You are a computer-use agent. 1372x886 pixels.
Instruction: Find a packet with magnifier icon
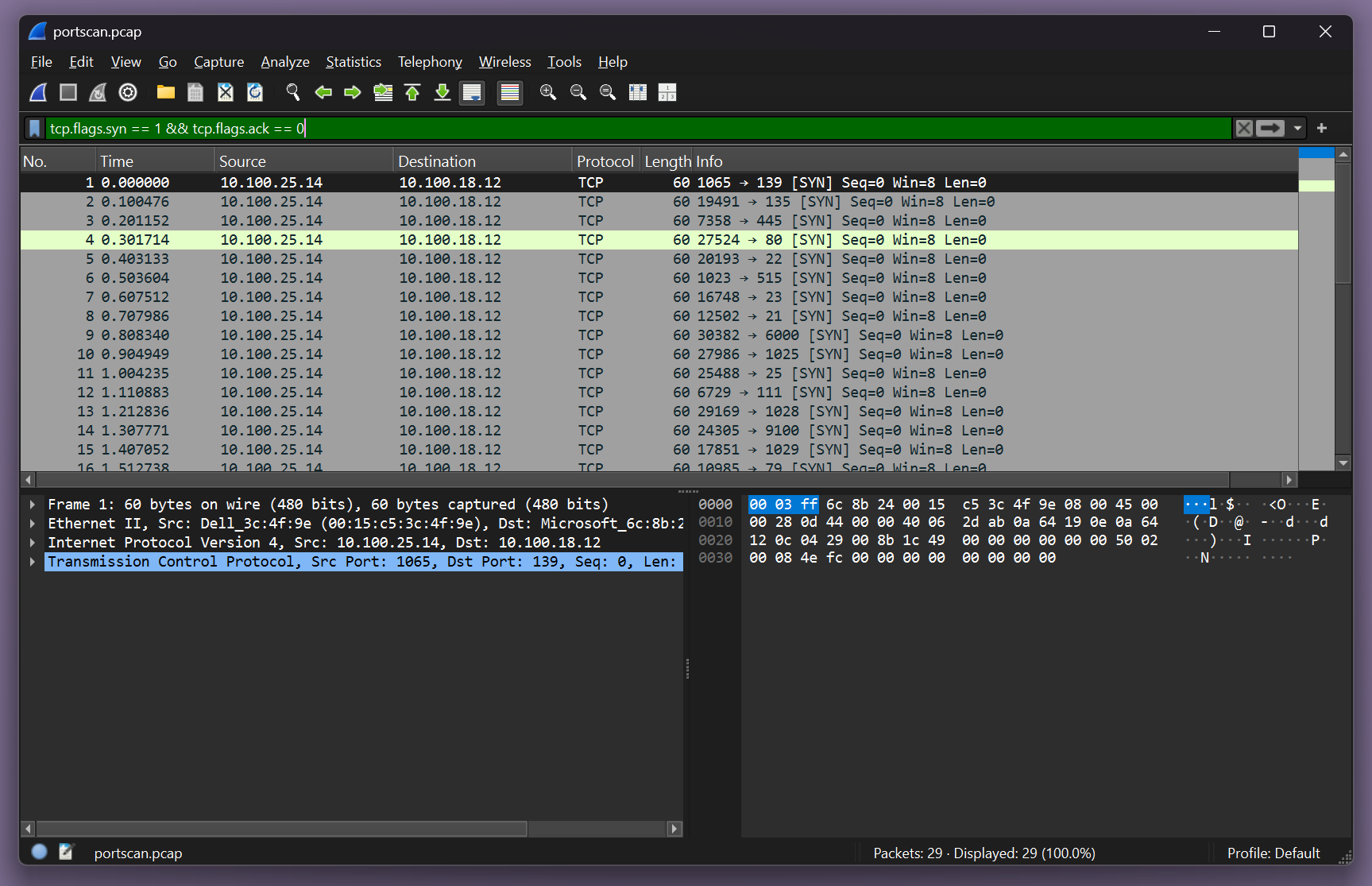[x=293, y=93]
